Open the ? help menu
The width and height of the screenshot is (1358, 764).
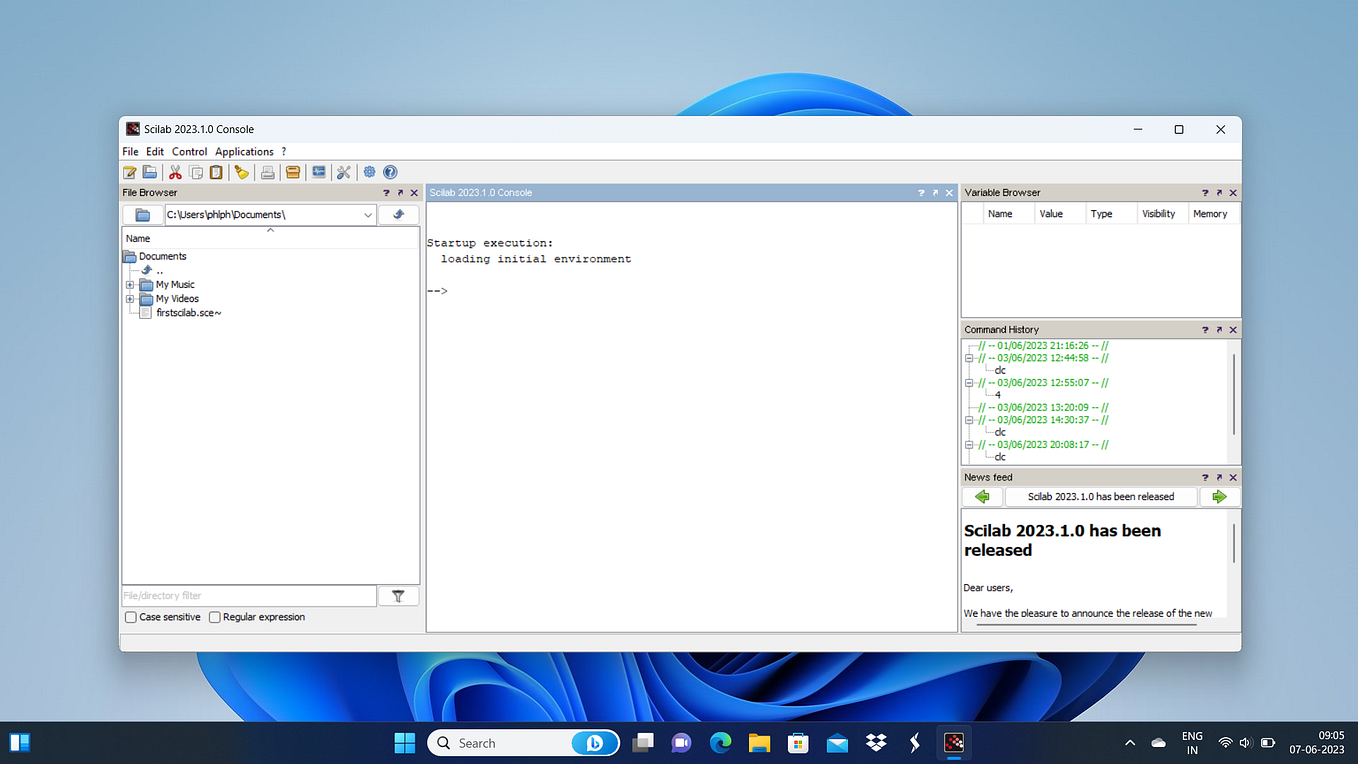point(284,152)
